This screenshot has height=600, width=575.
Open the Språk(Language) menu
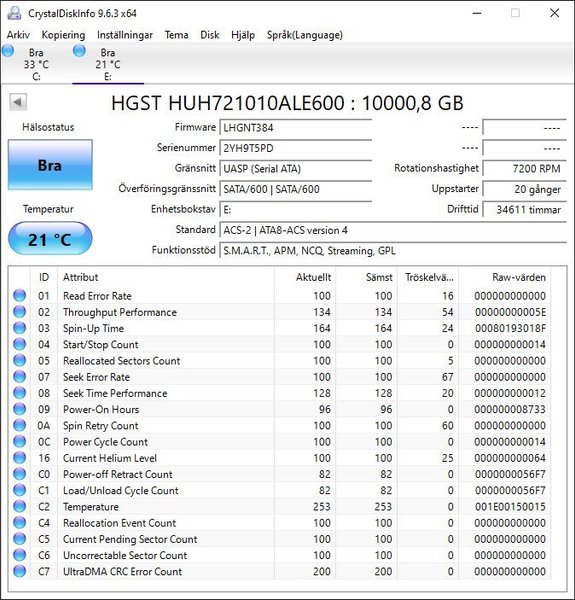305,35
